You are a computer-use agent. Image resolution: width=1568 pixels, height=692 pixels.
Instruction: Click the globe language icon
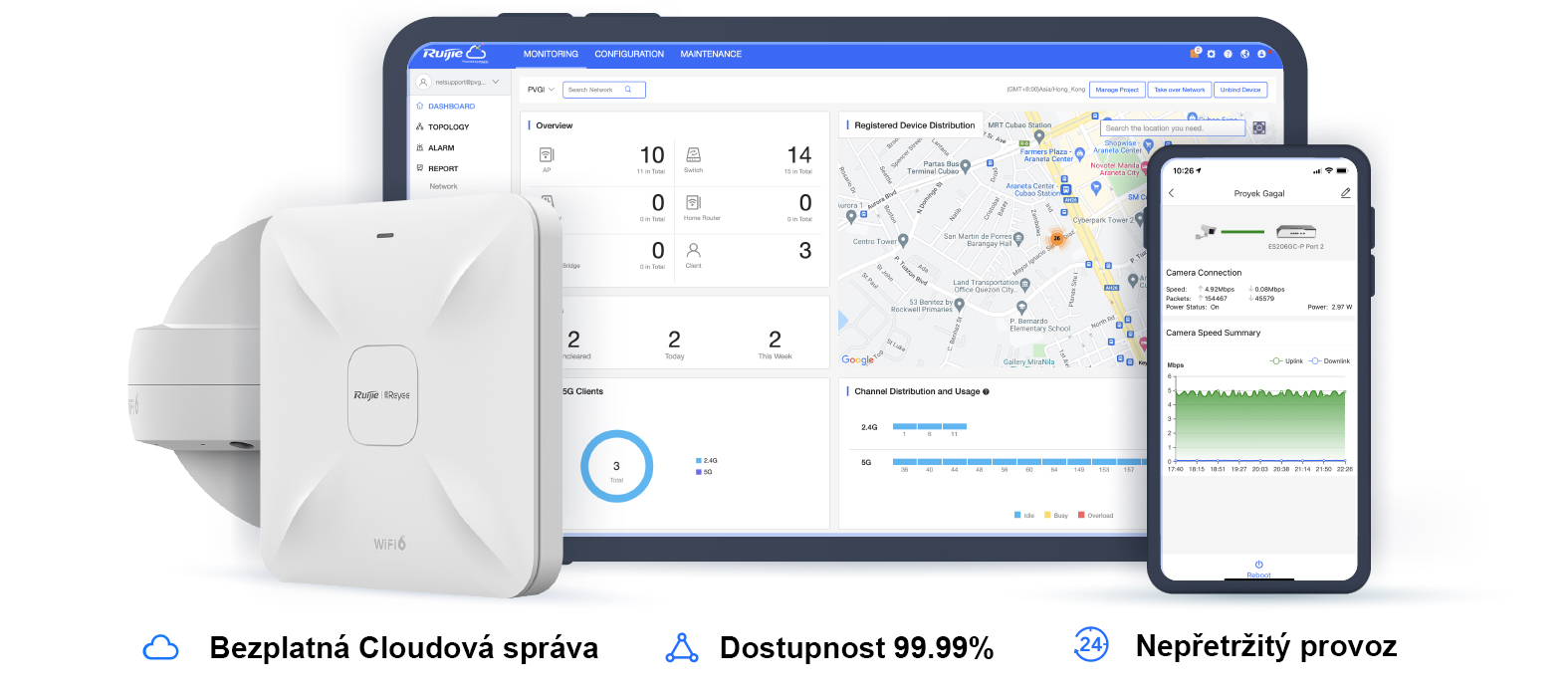(1244, 54)
